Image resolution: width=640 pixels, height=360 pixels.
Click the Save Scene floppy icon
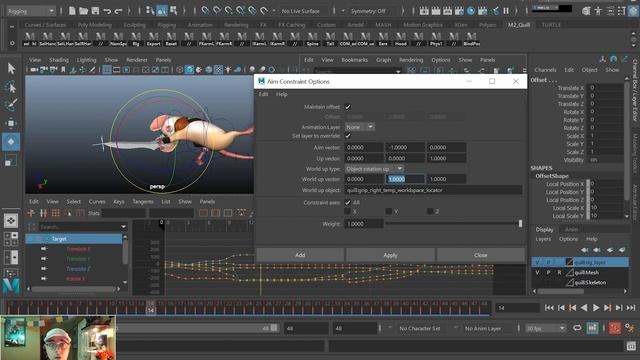95,11
